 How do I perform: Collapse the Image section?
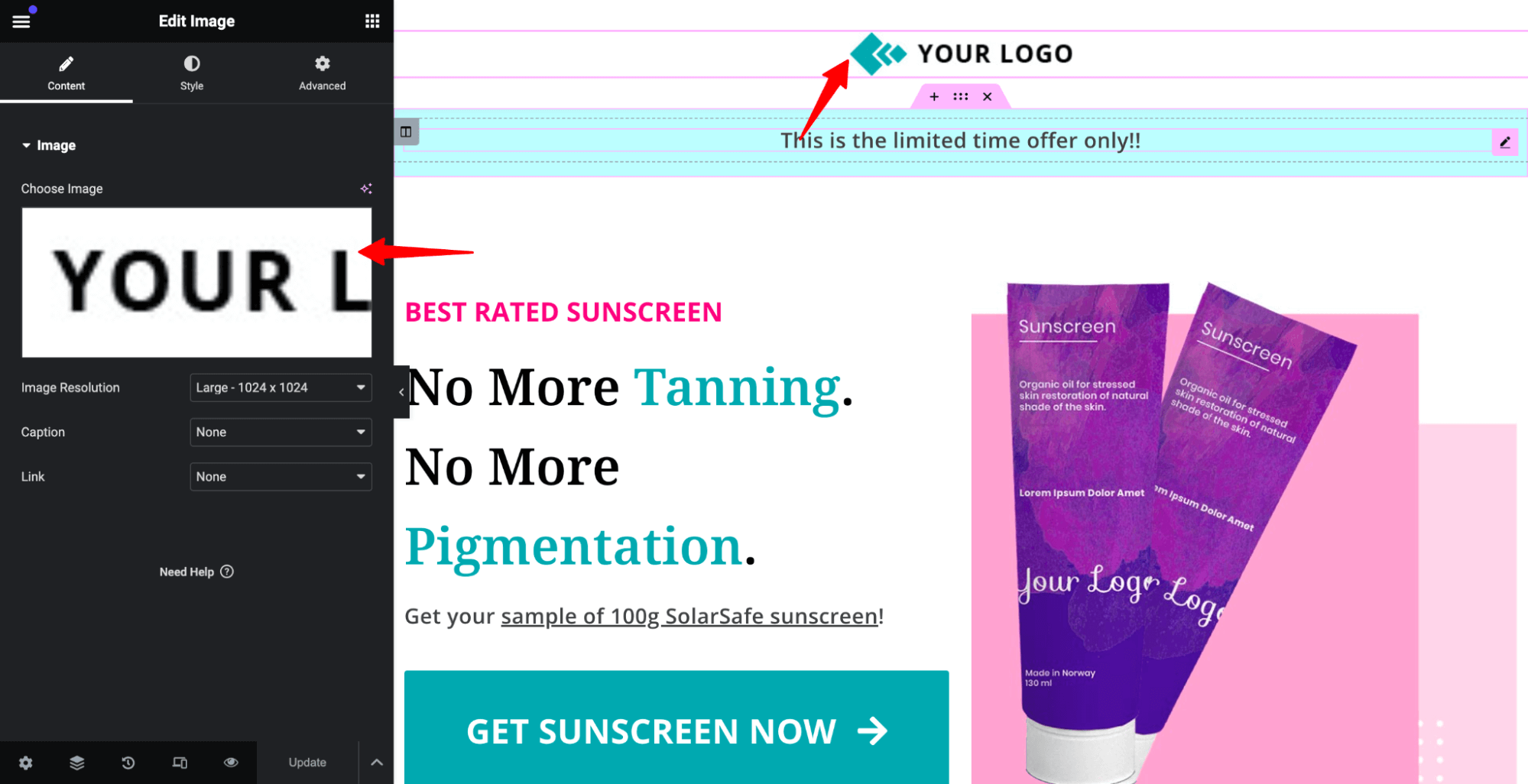(x=48, y=145)
